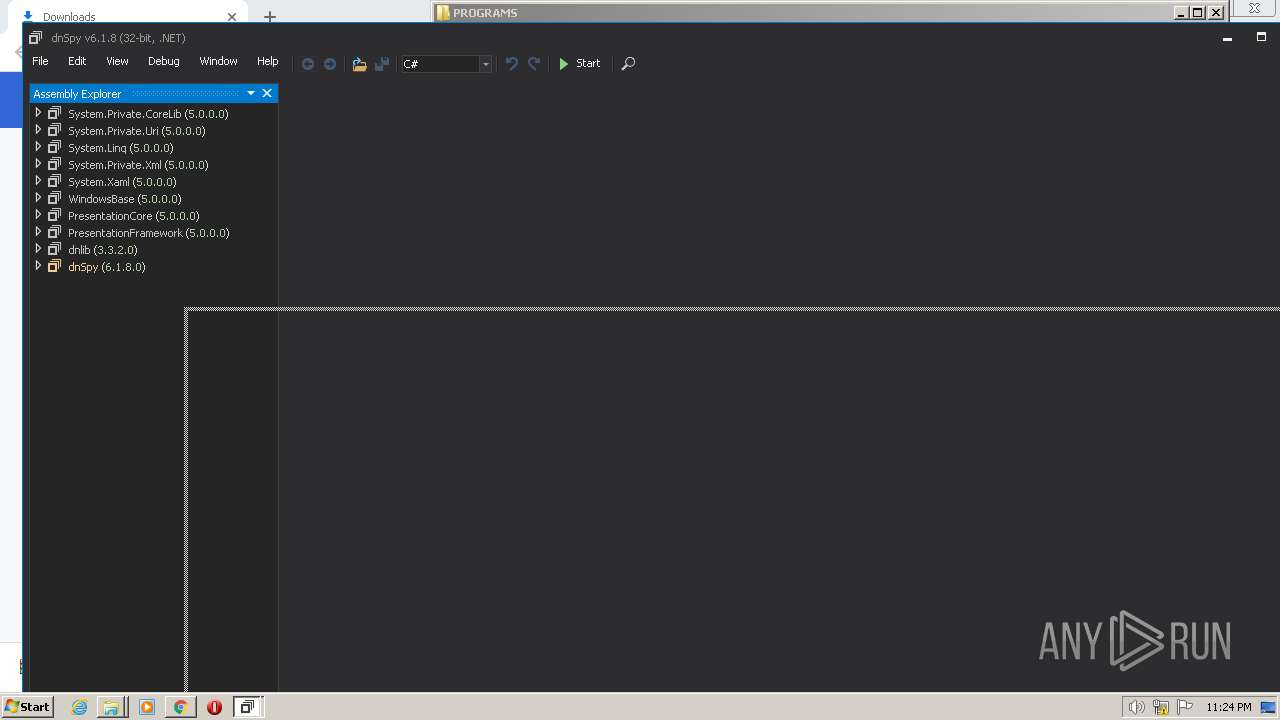Redo the action in the toolbar

[x=534, y=63]
